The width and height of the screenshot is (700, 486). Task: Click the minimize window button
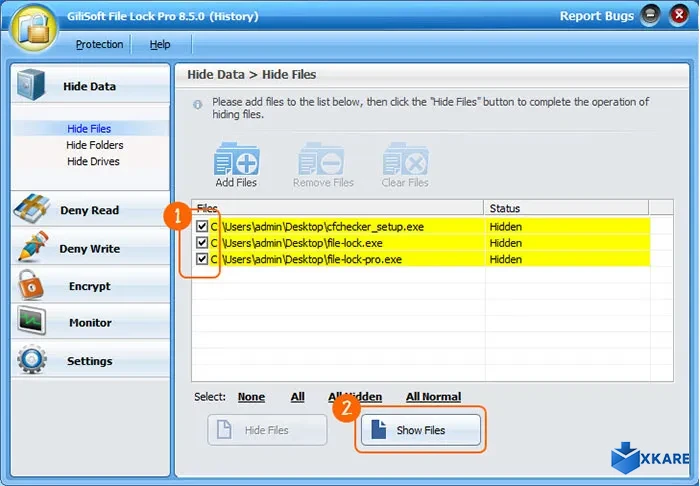tap(650, 16)
